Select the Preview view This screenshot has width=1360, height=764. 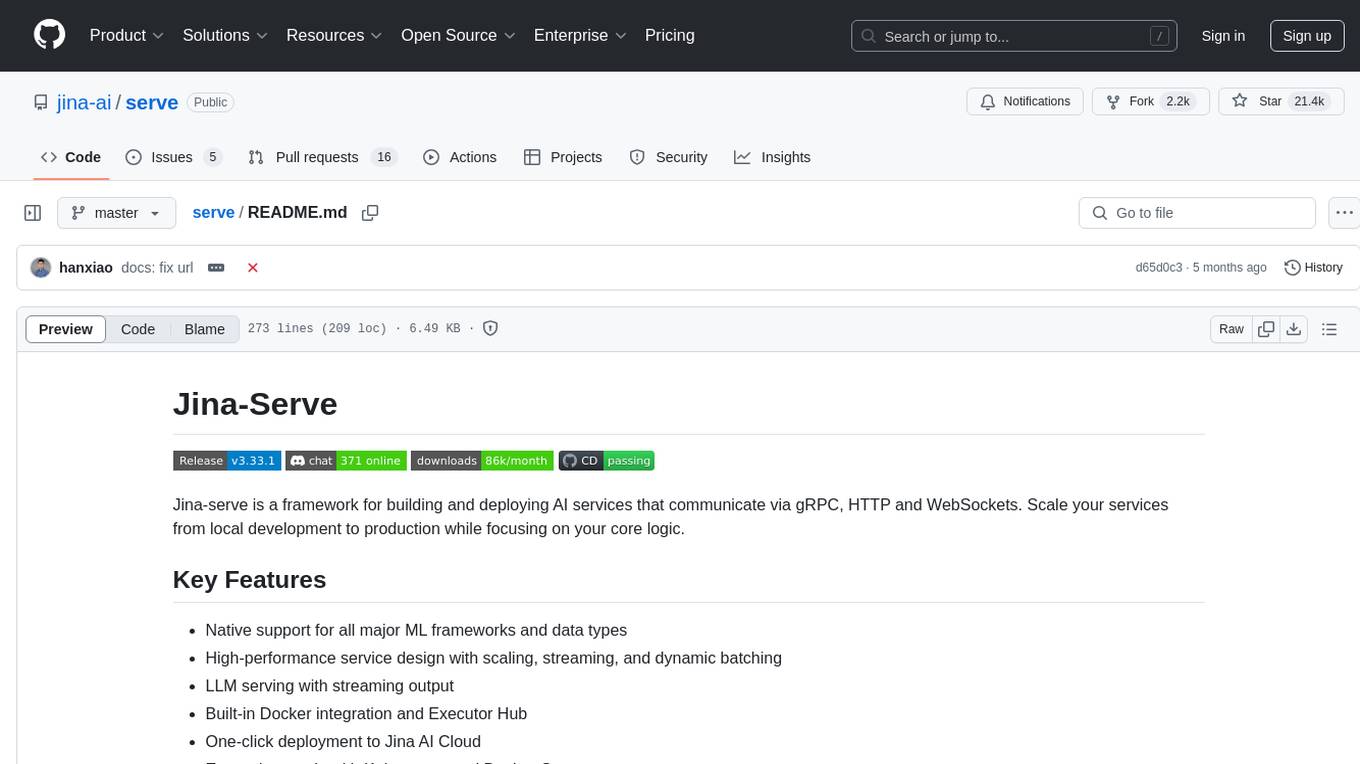(66, 329)
